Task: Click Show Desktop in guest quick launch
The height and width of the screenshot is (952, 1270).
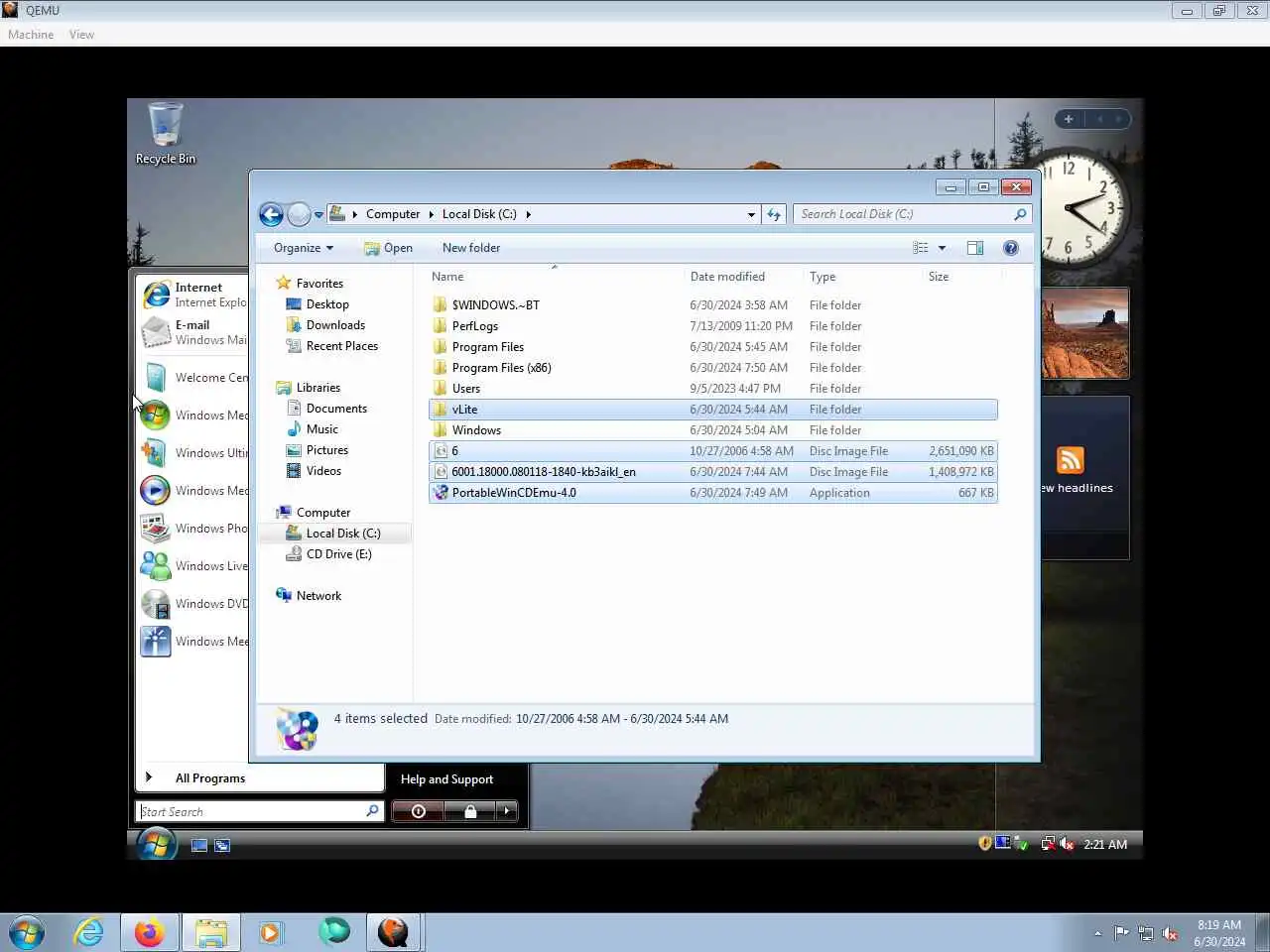Action: click(x=199, y=846)
